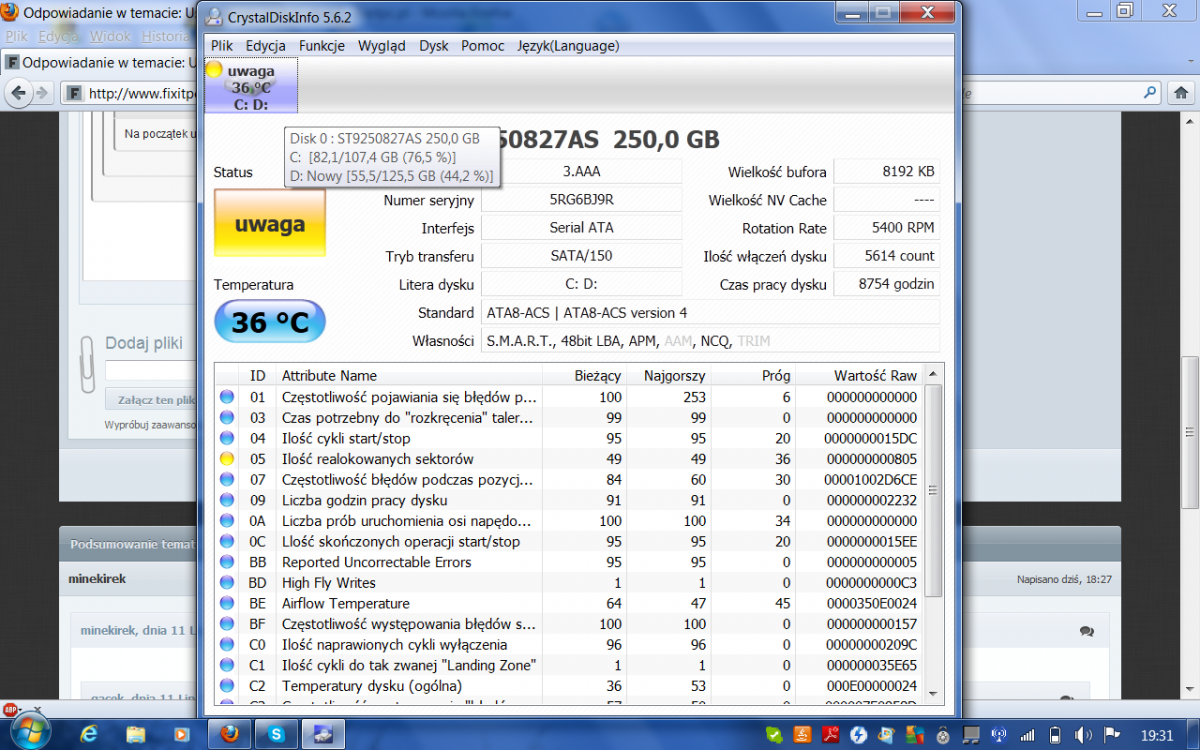Click yellow caution orb for attribute 05
1200x750 pixels.
coord(227,459)
